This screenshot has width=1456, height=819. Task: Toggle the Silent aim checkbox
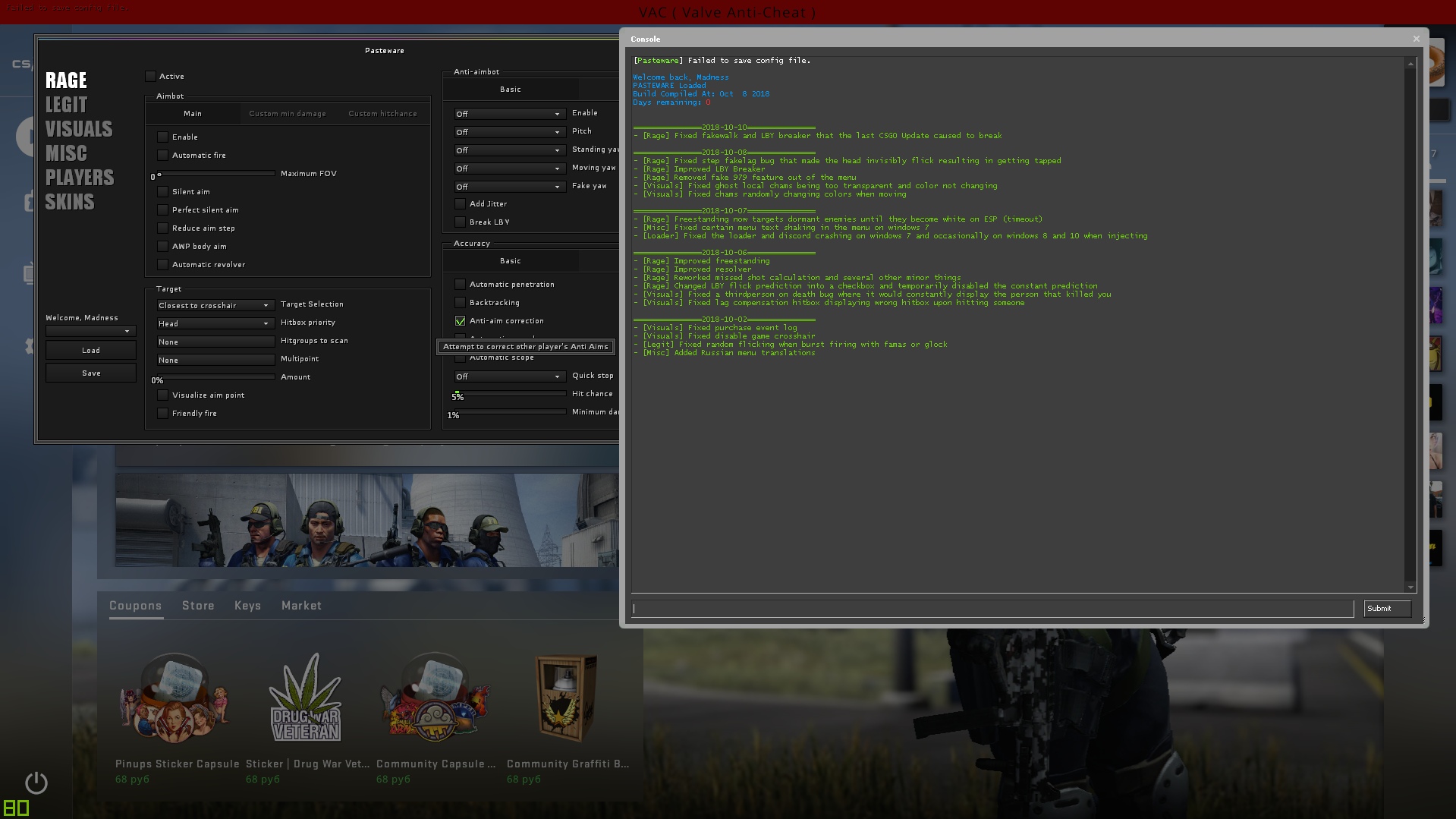162,192
